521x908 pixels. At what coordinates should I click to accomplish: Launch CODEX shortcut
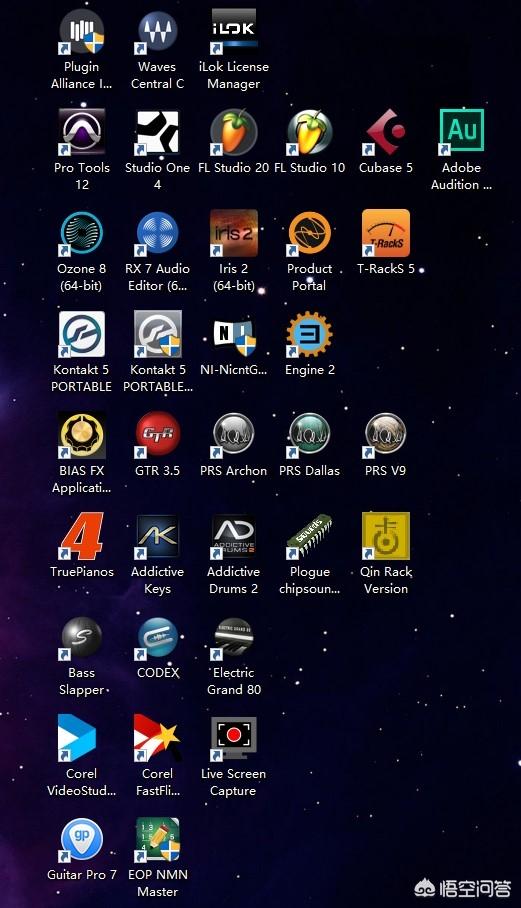pos(157,637)
